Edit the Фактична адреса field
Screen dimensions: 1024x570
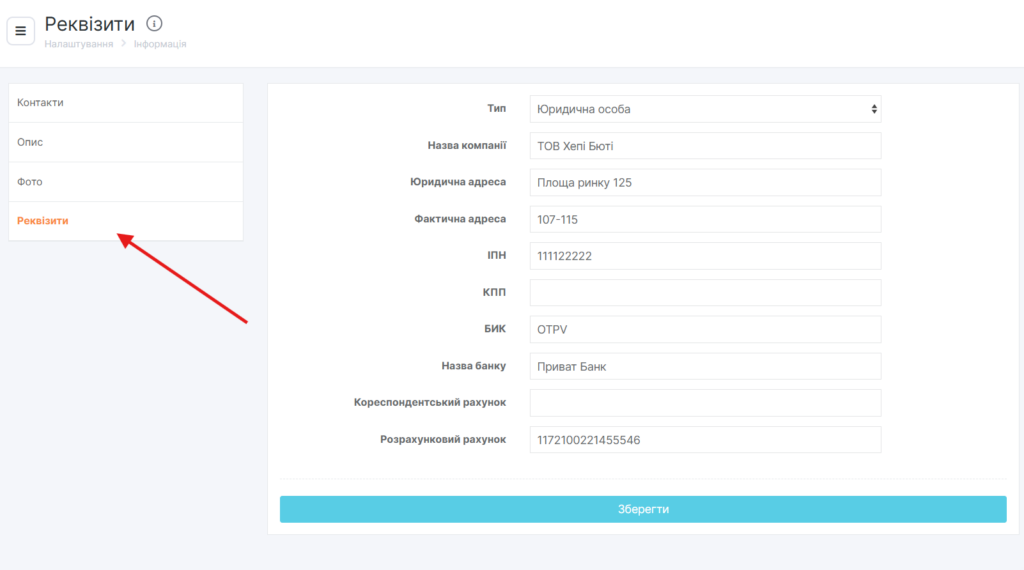705,219
